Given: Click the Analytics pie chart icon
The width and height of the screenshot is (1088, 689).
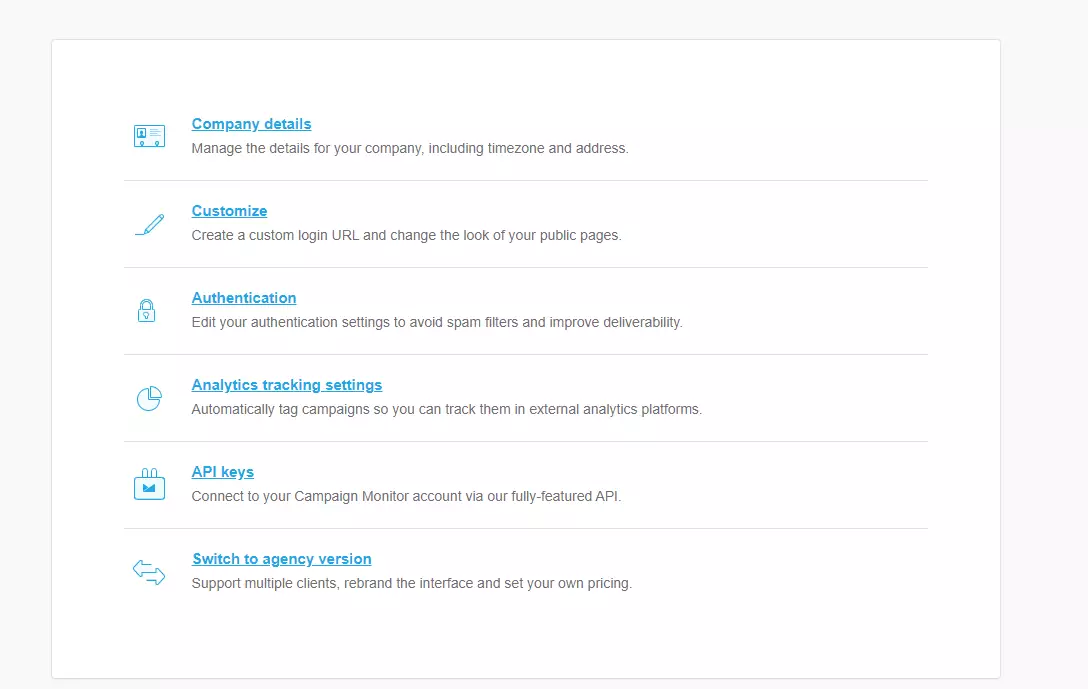Looking at the screenshot, I should pyautogui.click(x=149, y=398).
